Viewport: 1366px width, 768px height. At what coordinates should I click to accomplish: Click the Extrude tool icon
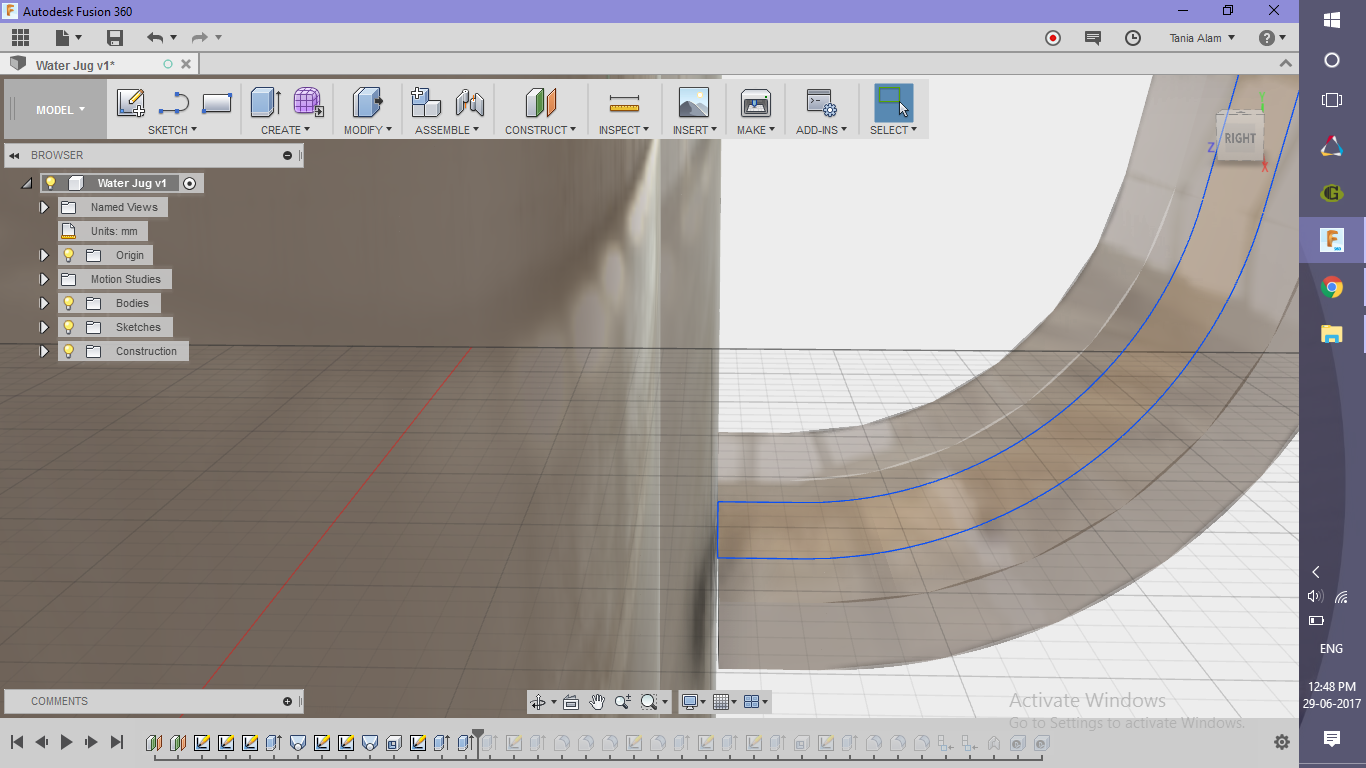point(265,103)
